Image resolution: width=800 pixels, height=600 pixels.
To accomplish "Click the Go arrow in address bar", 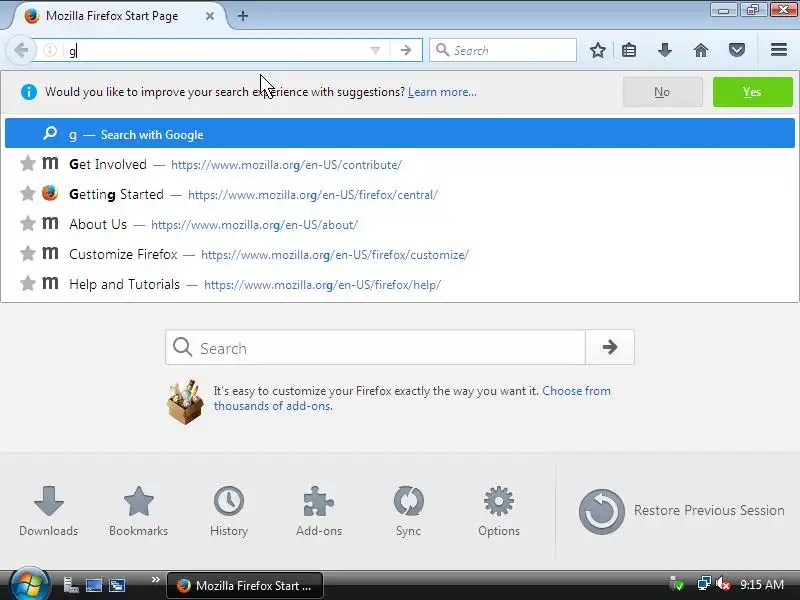I will (406, 50).
